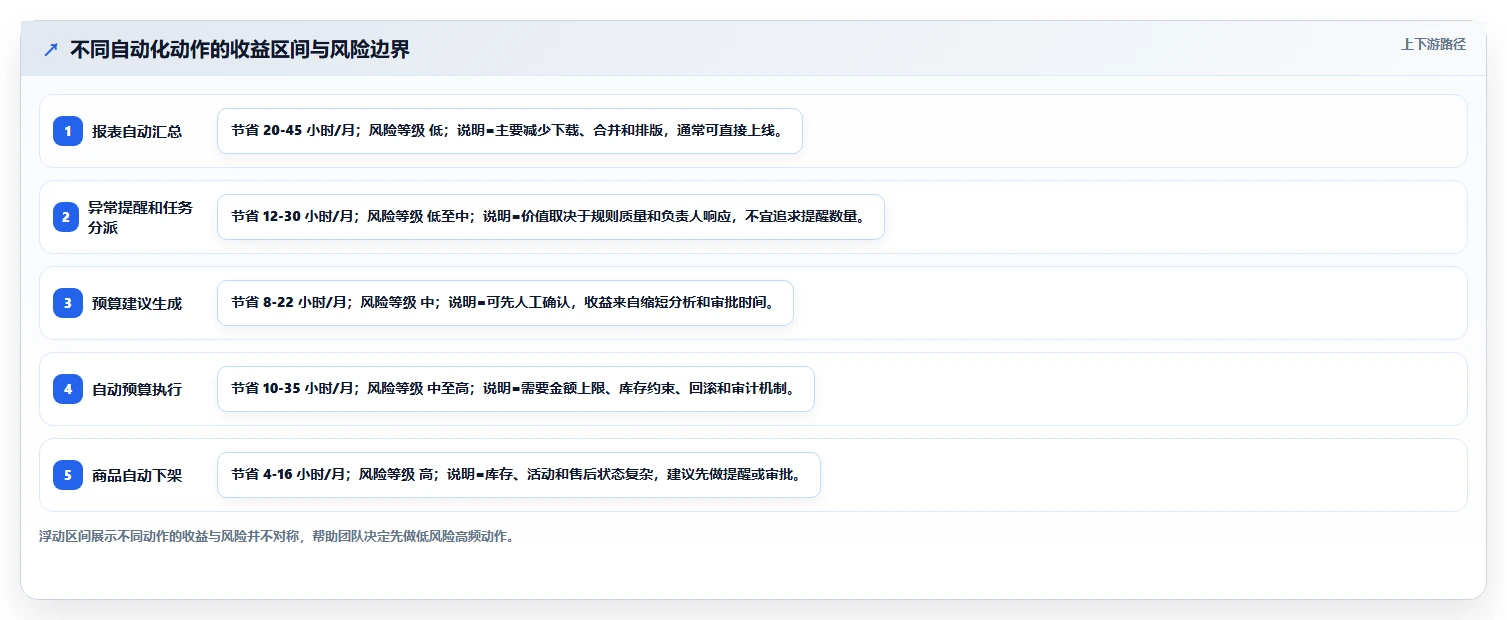This screenshot has width=1507, height=620.
Task: Open the 上下游路径 link in the header
Action: (x=1433, y=44)
